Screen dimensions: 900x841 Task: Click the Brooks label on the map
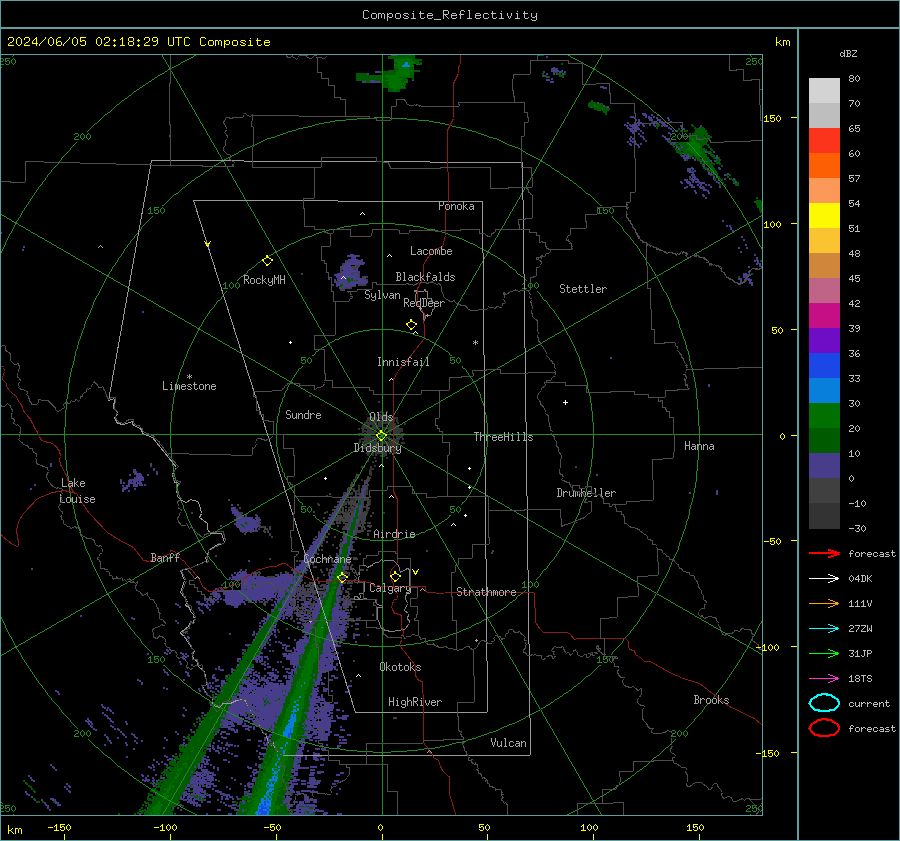coord(711,700)
